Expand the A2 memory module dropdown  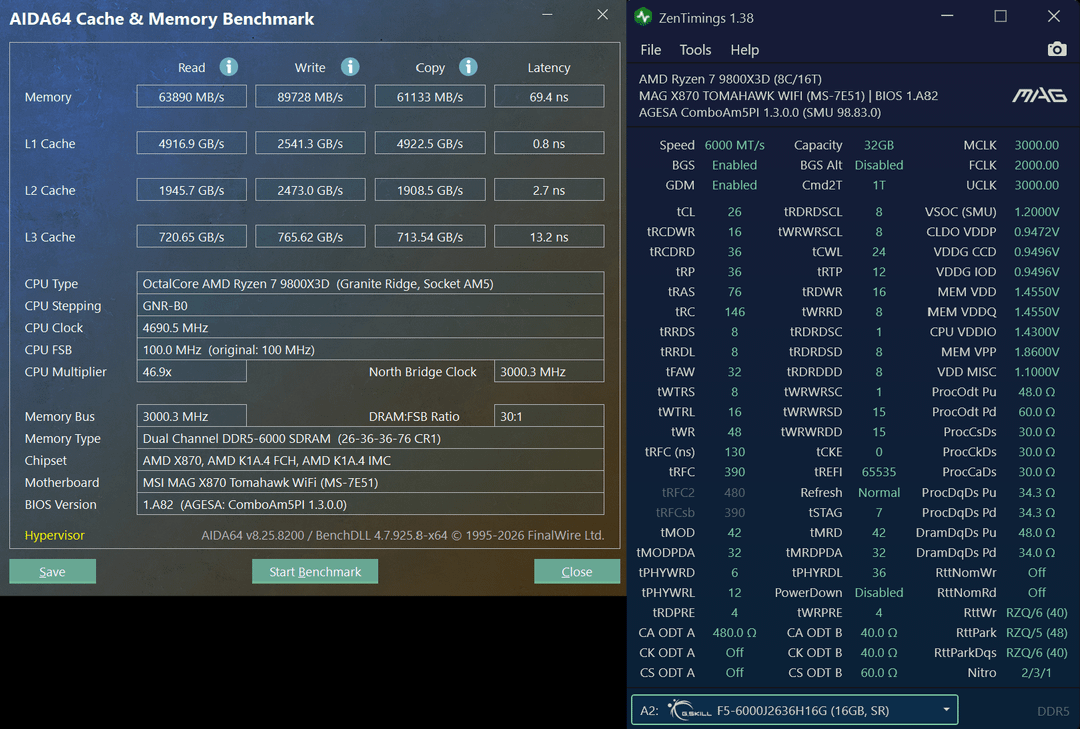(946, 710)
